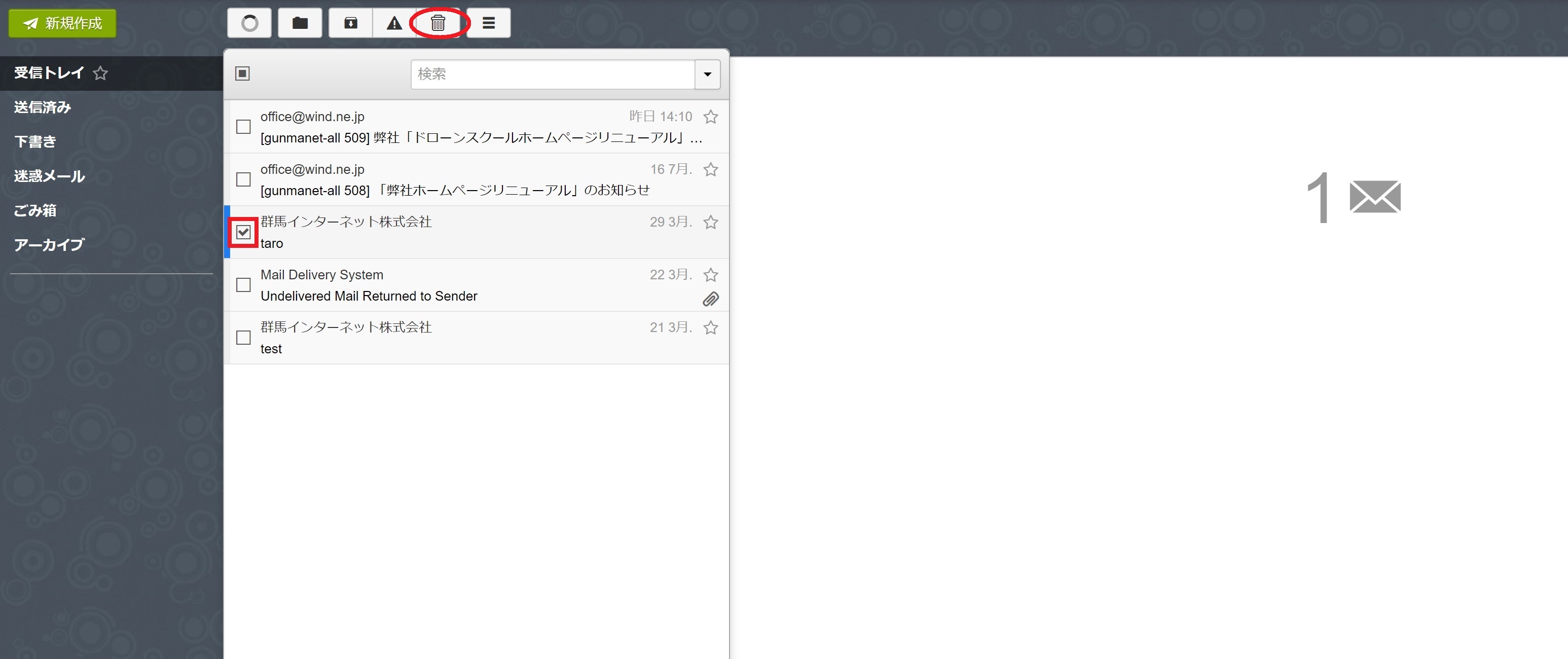This screenshot has height=659, width=1568.
Task: Mark as spam with warning triangle icon
Action: pos(394,23)
